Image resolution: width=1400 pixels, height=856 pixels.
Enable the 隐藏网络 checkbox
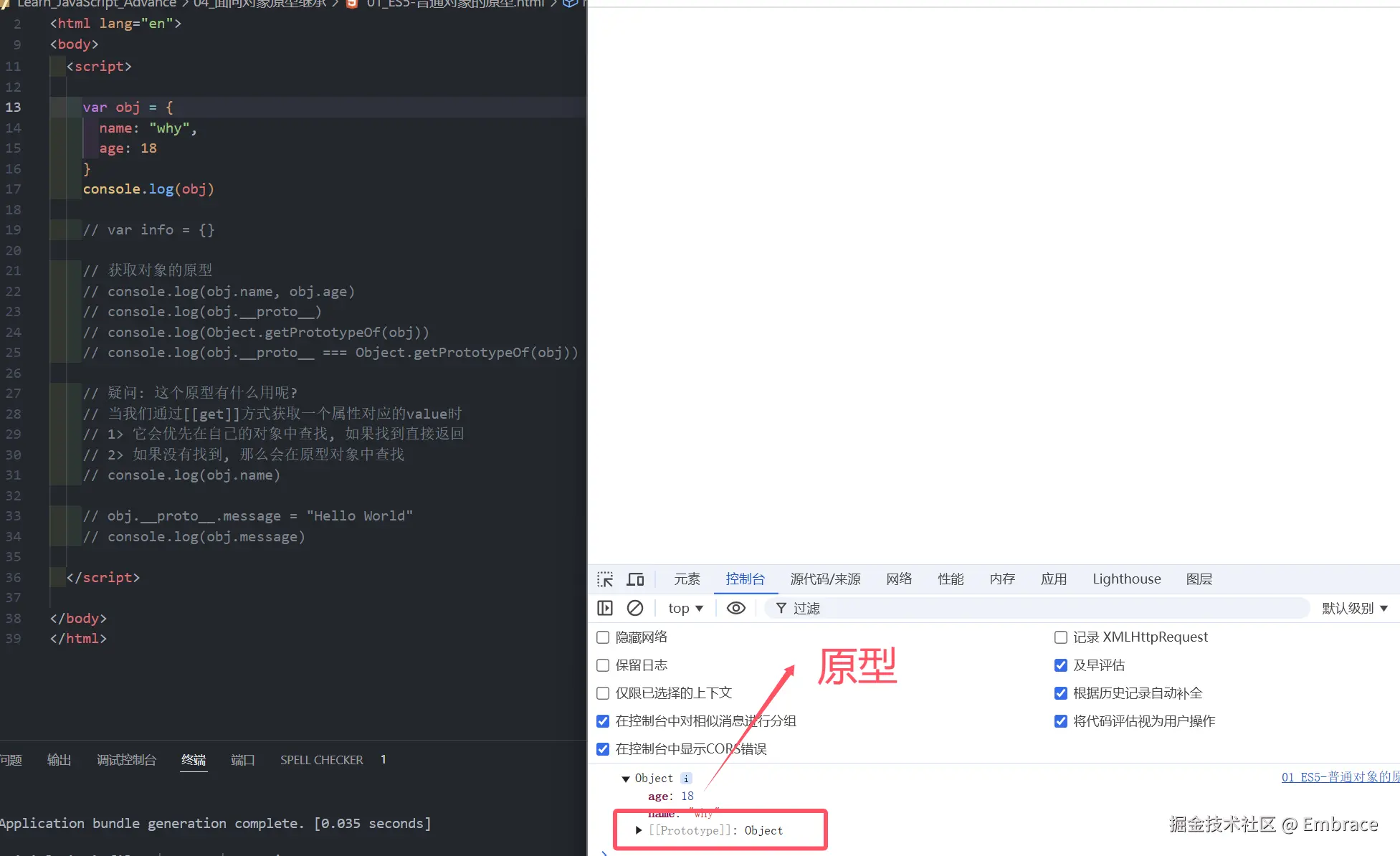point(603,637)
